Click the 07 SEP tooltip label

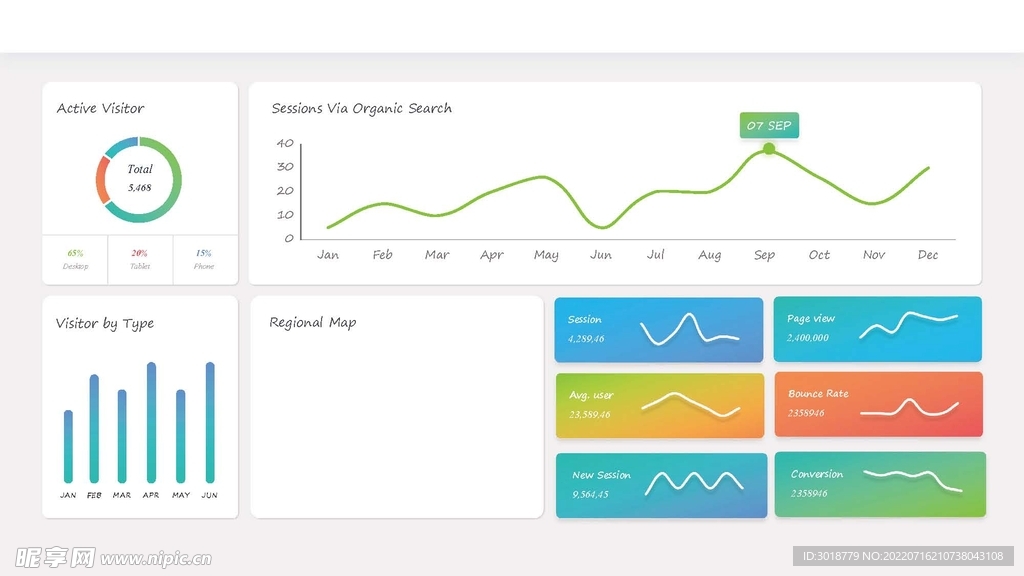[768, 125]
